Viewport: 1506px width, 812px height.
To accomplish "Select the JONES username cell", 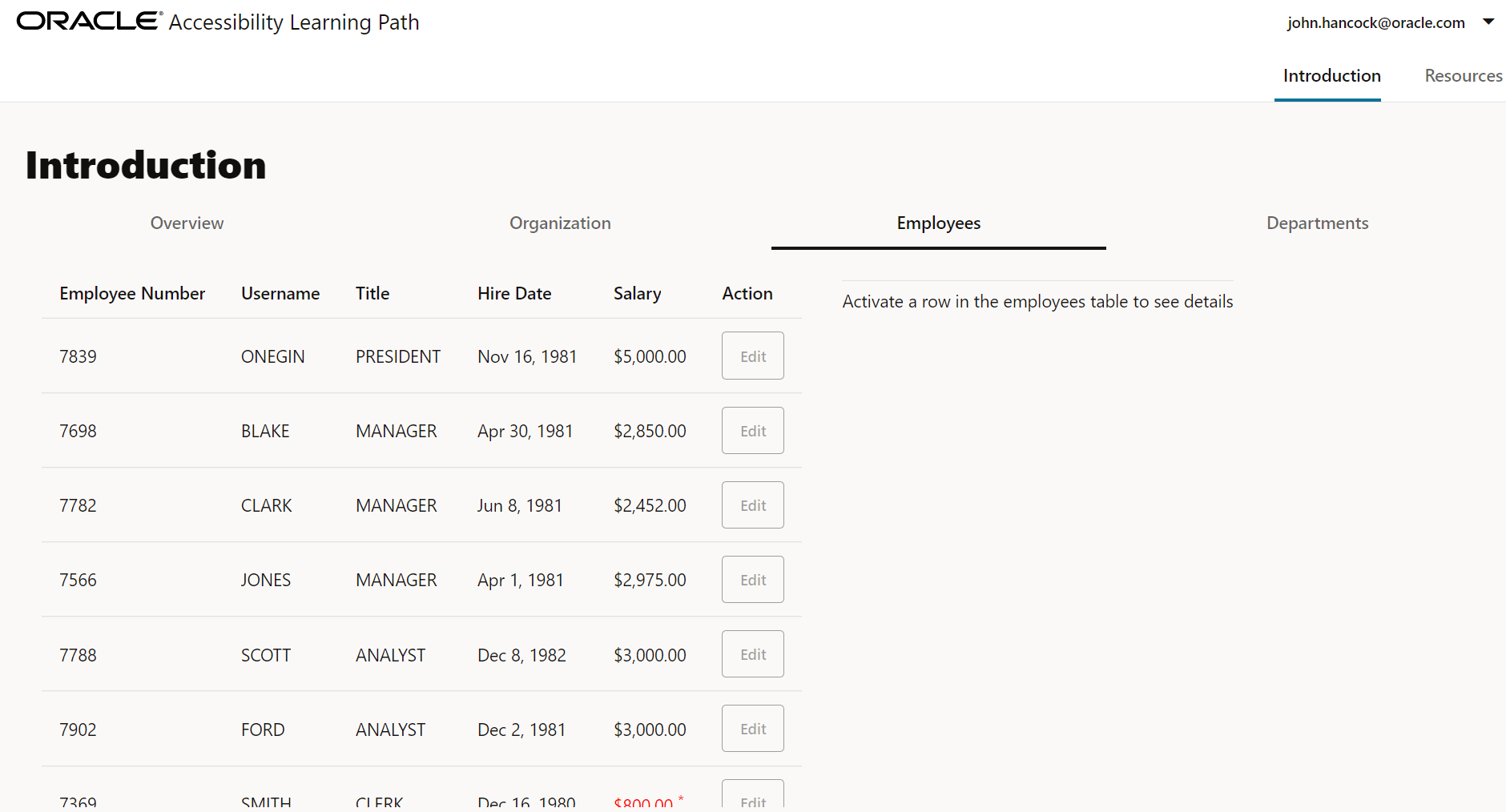I will pyautogui.click(x=266, y=580).
